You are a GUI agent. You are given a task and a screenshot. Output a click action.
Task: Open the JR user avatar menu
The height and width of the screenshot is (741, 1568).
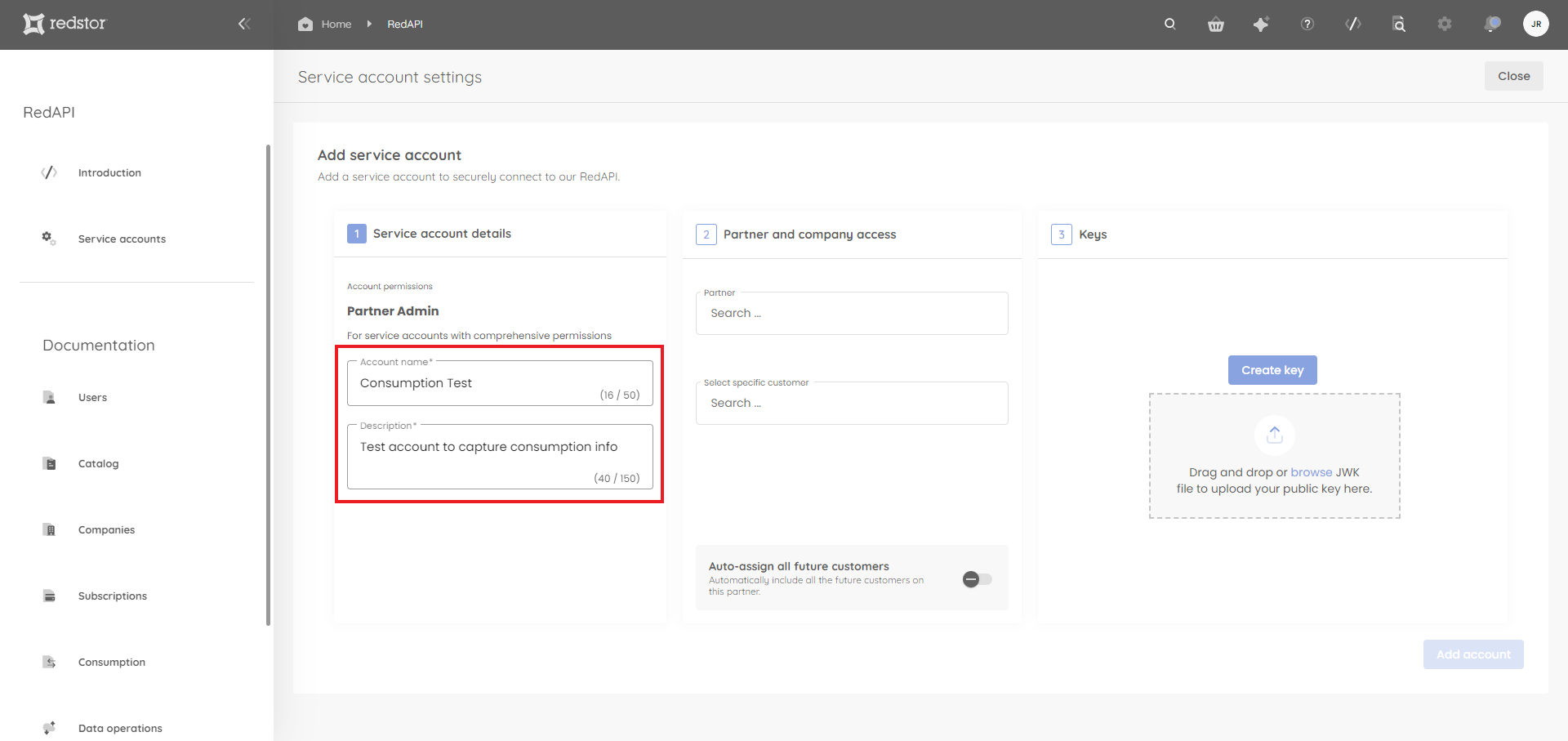(x=1536, y=24)
